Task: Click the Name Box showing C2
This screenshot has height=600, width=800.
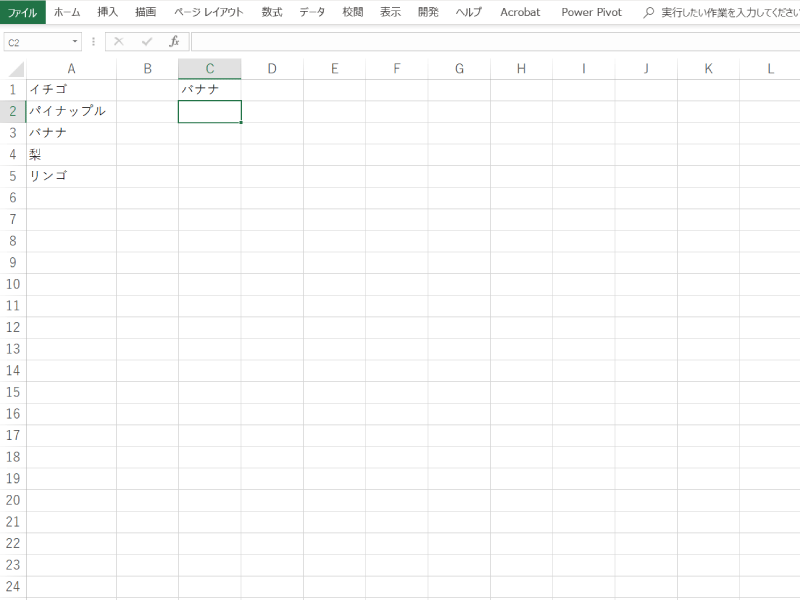Action: (36, 42)
